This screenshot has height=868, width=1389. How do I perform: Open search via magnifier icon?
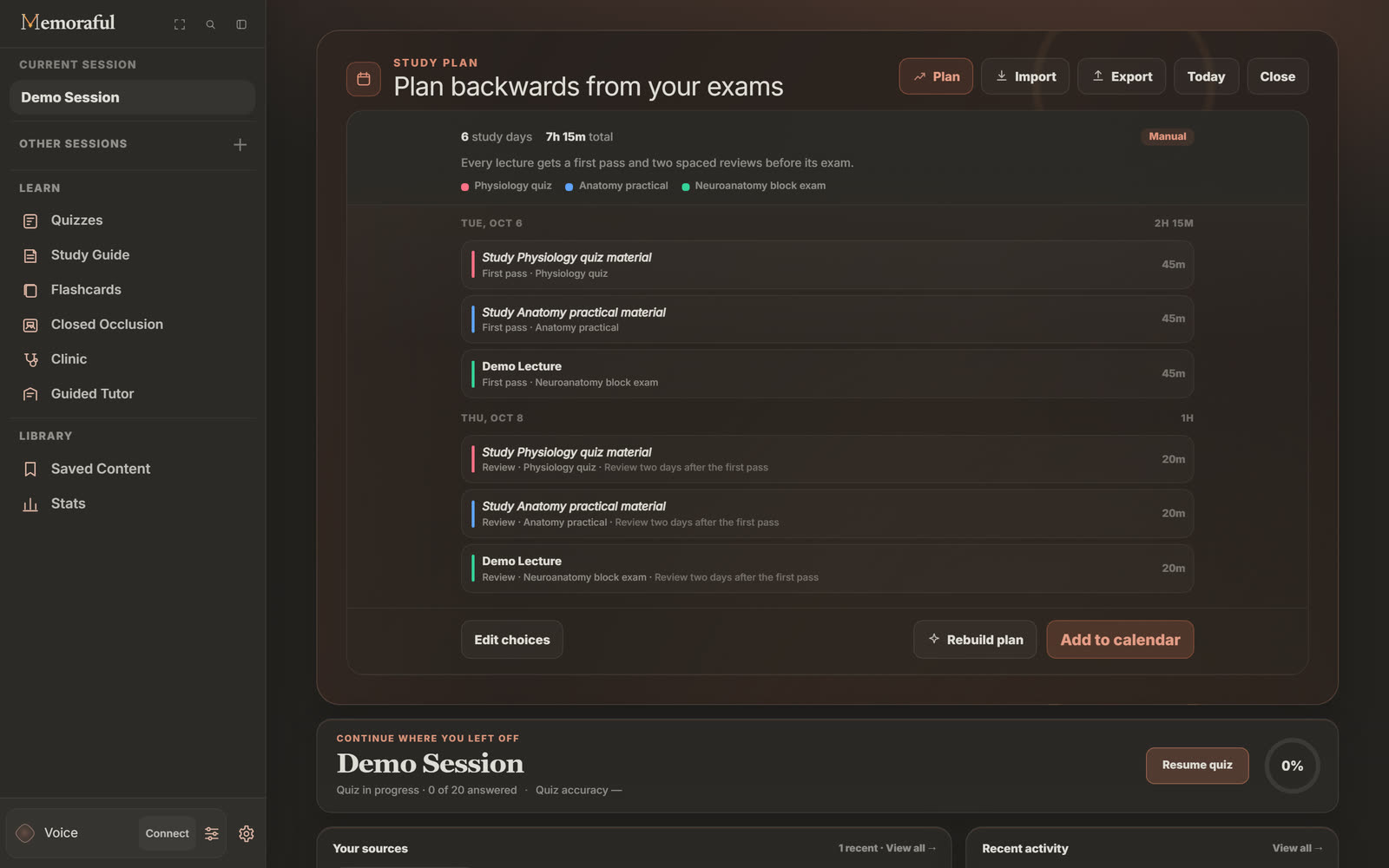pyautogui.click(x=210, y=24)
